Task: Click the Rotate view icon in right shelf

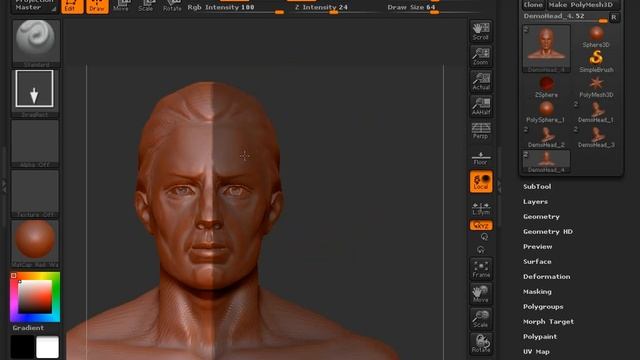Action: [x=481, y=344]
